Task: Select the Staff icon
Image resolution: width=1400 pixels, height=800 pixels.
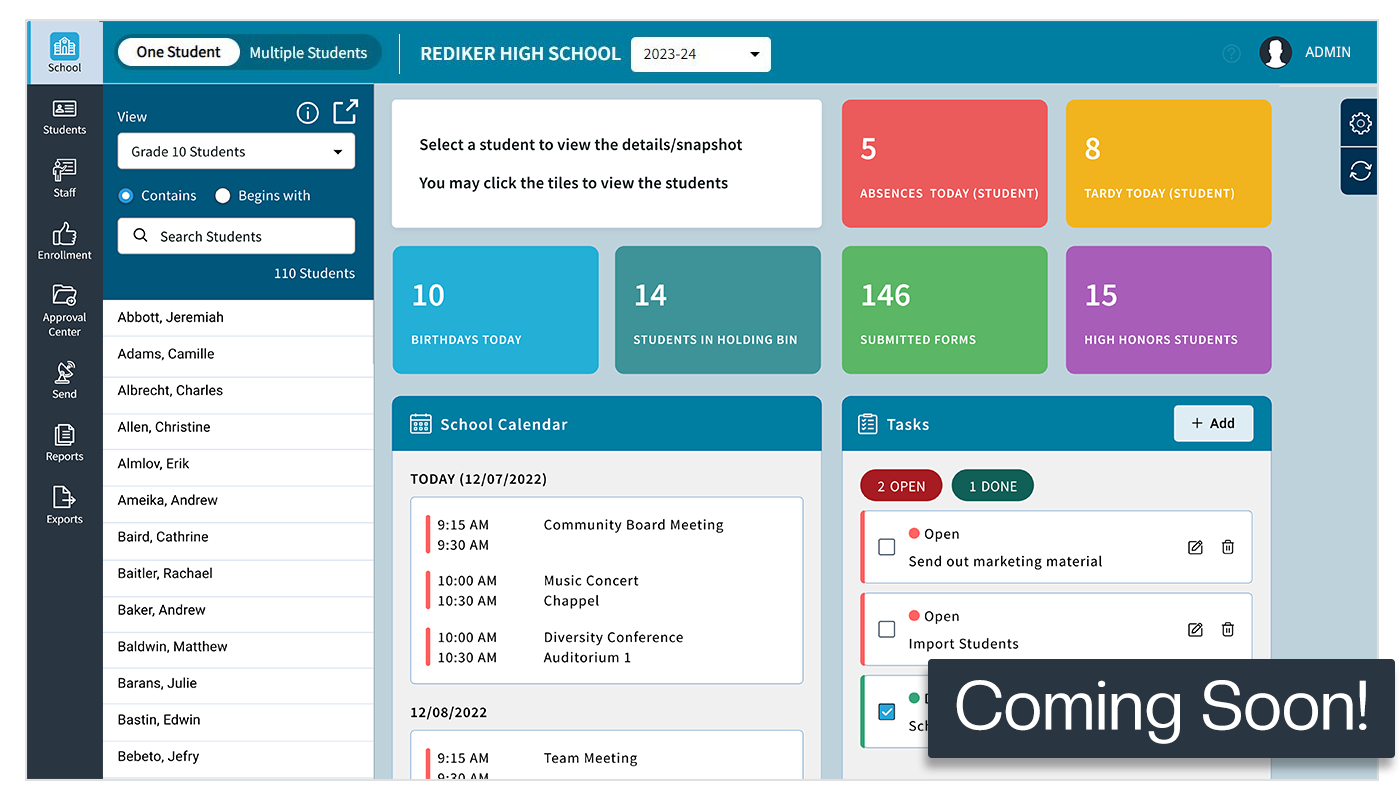Action: tap(64, 177)
